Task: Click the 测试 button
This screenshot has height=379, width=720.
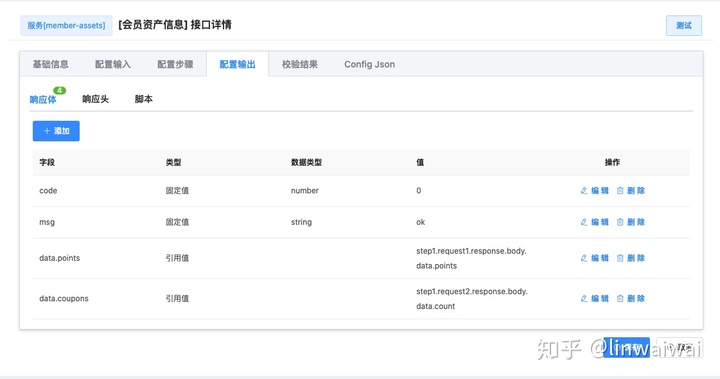Action: coord(683,26)
